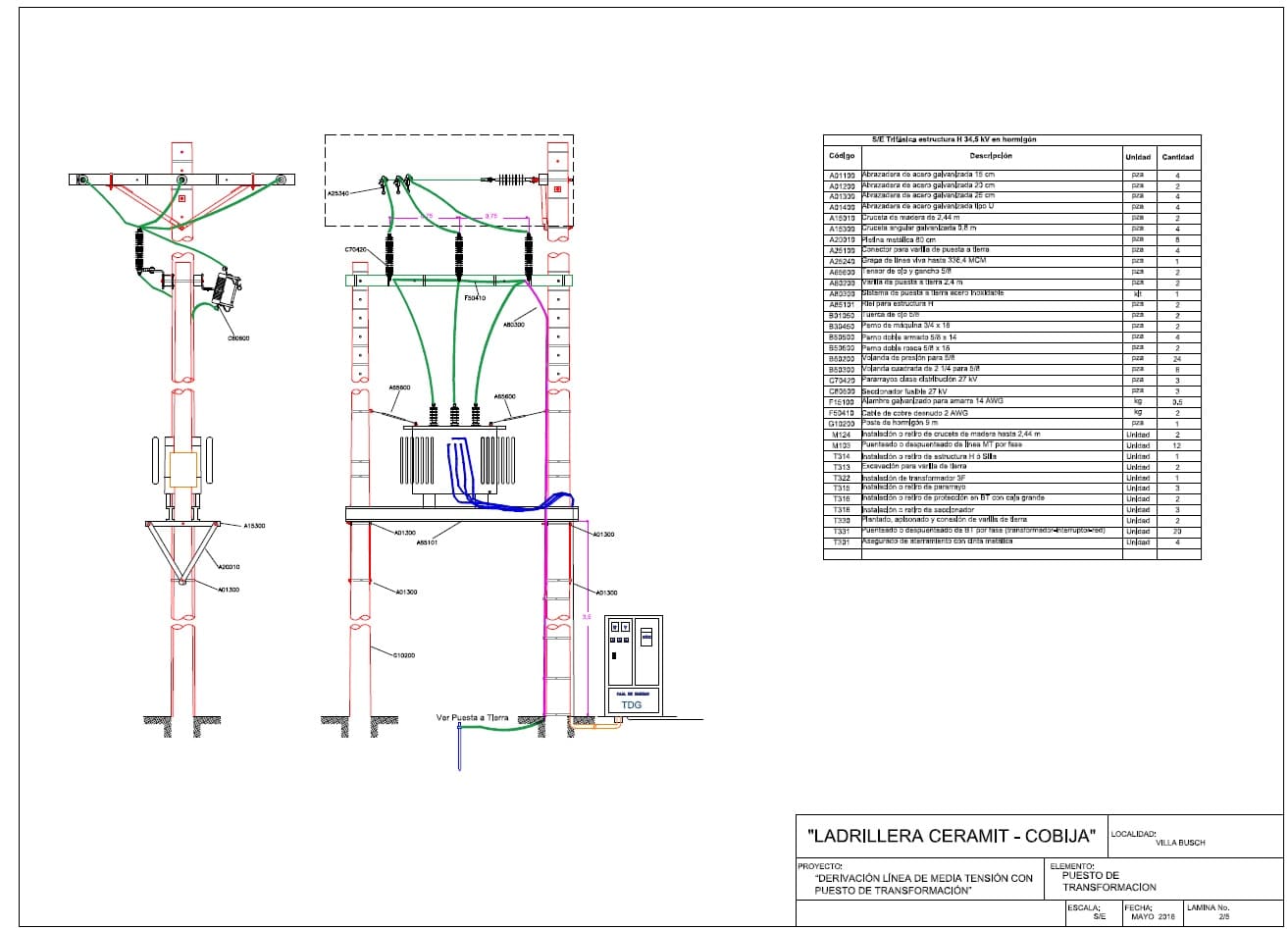Image resolution: width=1288 pixels, height=929 pixels.
Task: Select the "VILLA BUSCH" locality field
Action: pyautogui.click(x=1180, y=843)
